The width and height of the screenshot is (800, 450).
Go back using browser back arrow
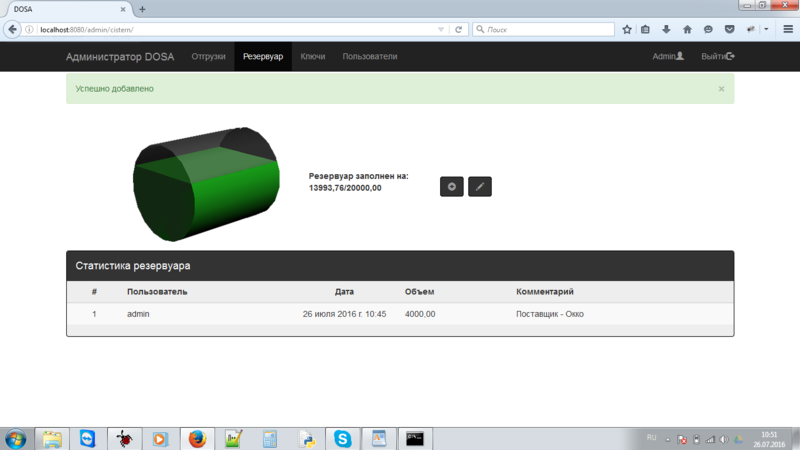(14, 29)
